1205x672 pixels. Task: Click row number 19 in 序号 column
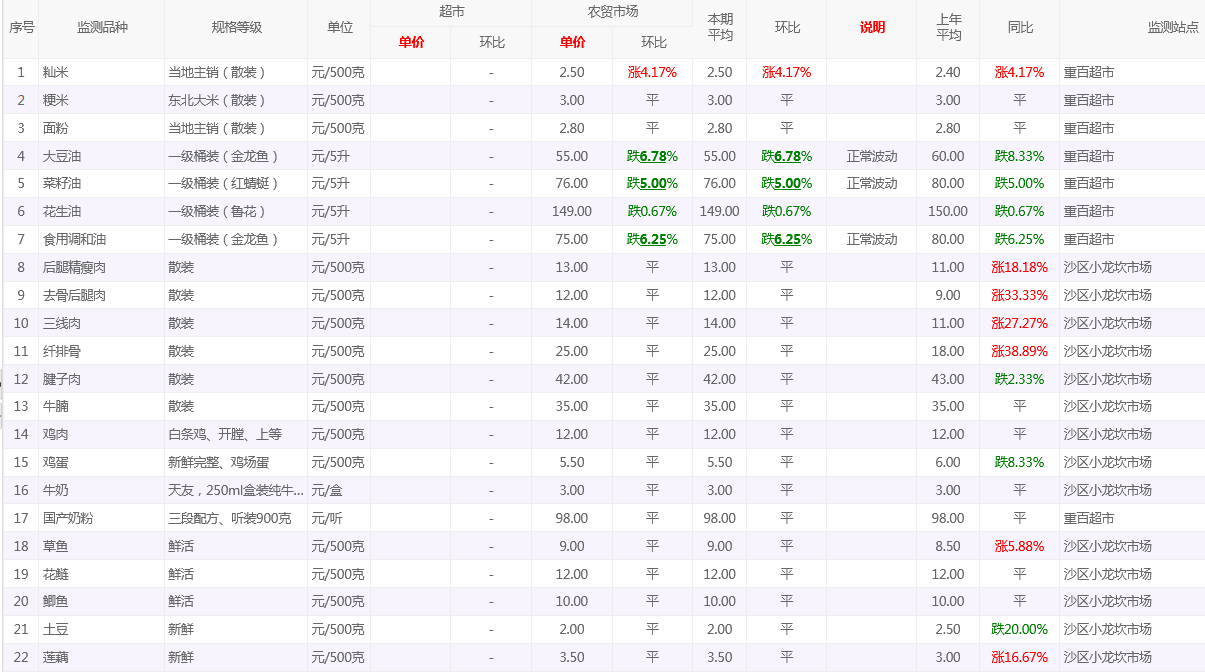click(22, 574)
